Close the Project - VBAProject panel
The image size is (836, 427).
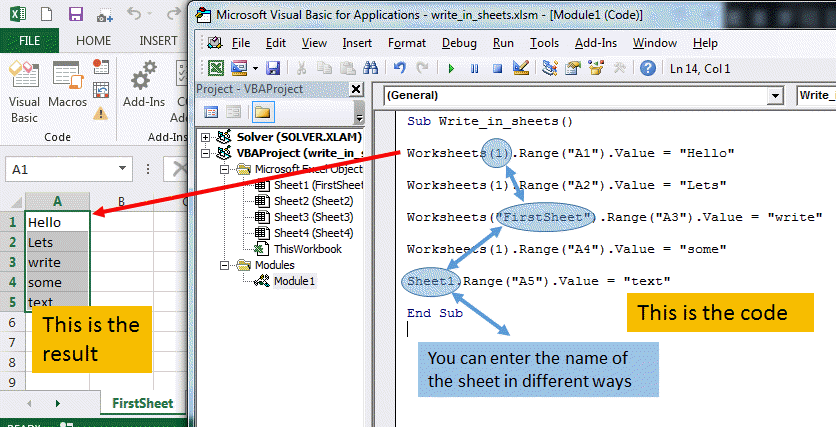coord(356,89)
